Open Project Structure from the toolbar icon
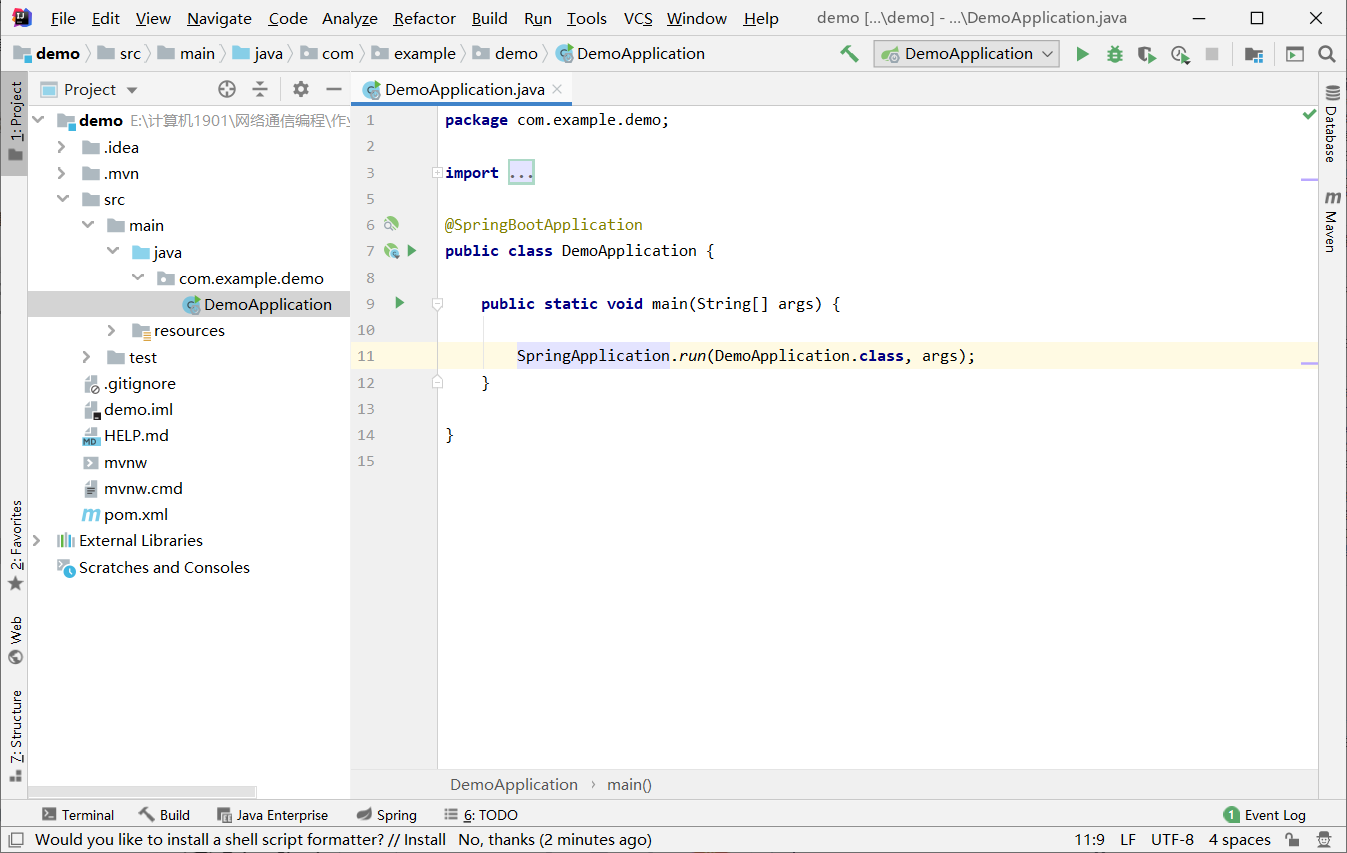The width and height of the screenshot is (1347, 853). tap(1253, 54)
